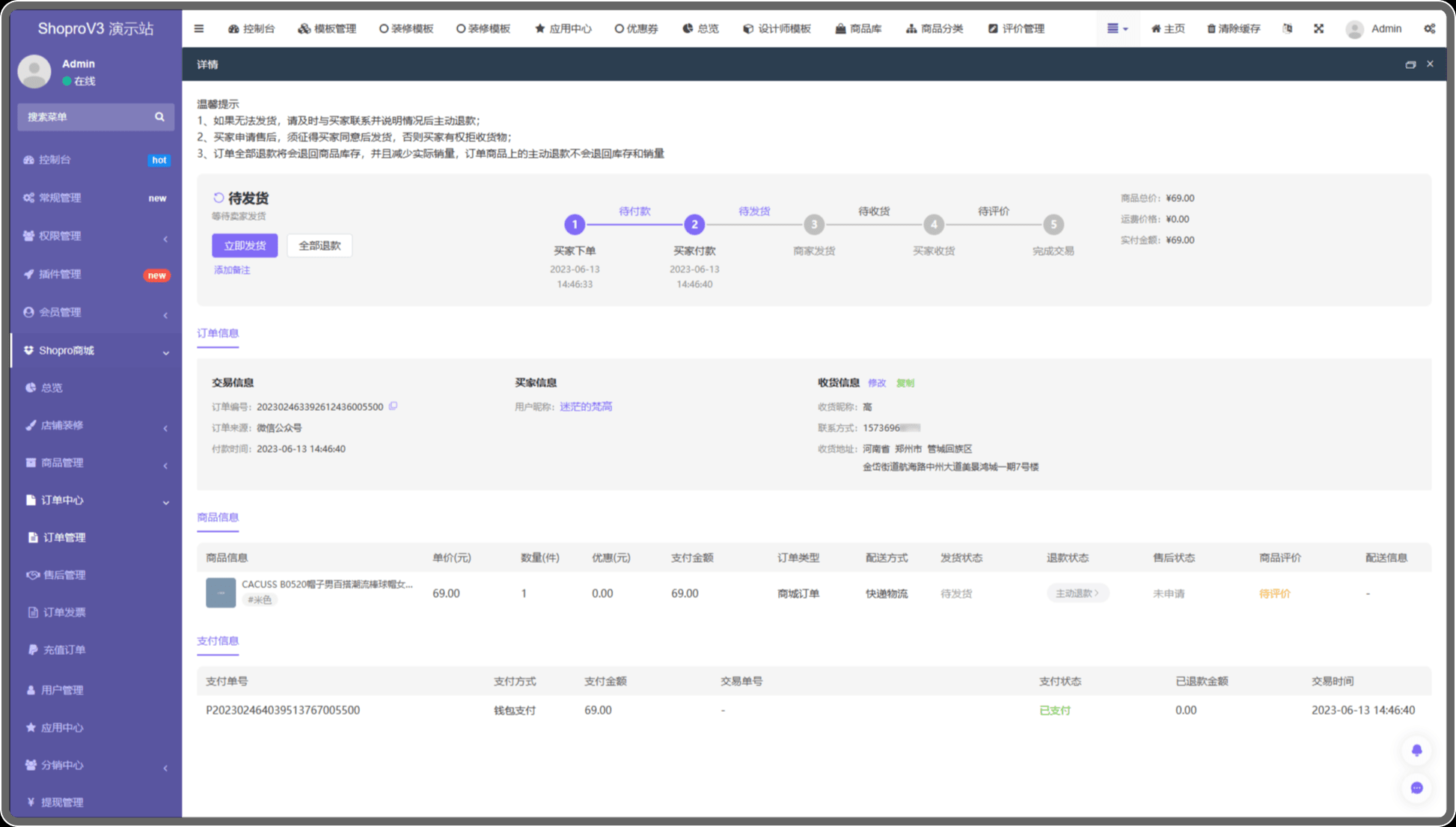This screenshot has height=827, width=1456.
Task: Click the notification bell icon
Action: tap(1416, 750)
